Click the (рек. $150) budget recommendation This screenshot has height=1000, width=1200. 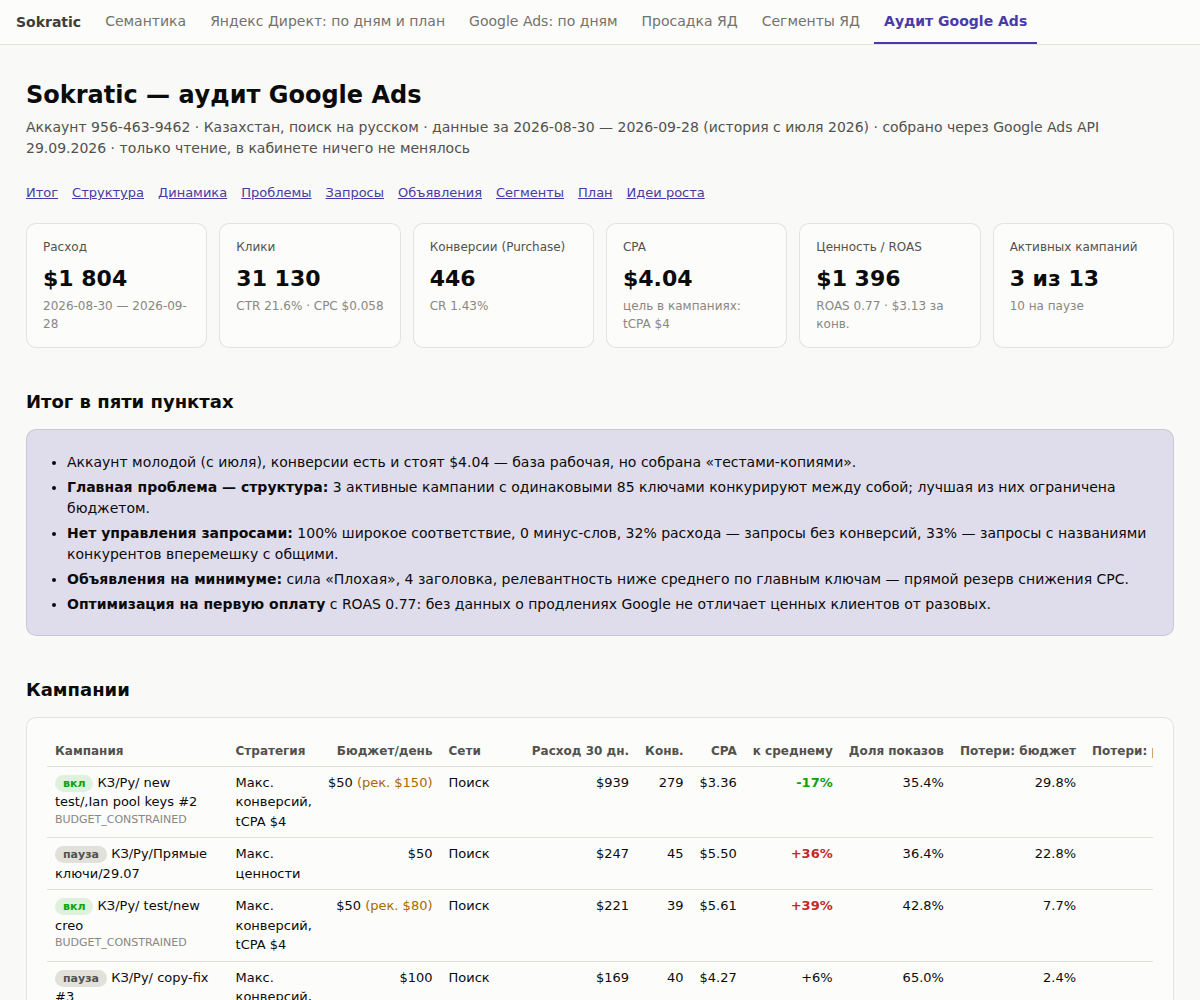[x=395, y=782]
